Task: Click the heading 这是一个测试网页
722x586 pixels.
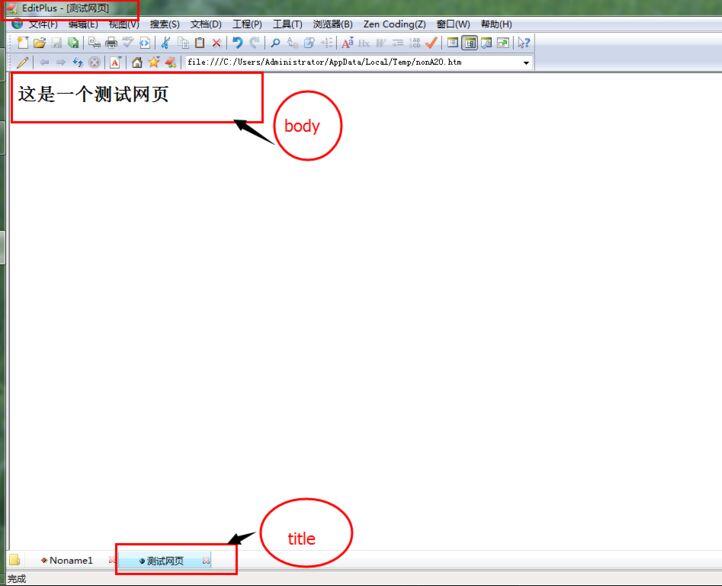Action: coord(93,94)
